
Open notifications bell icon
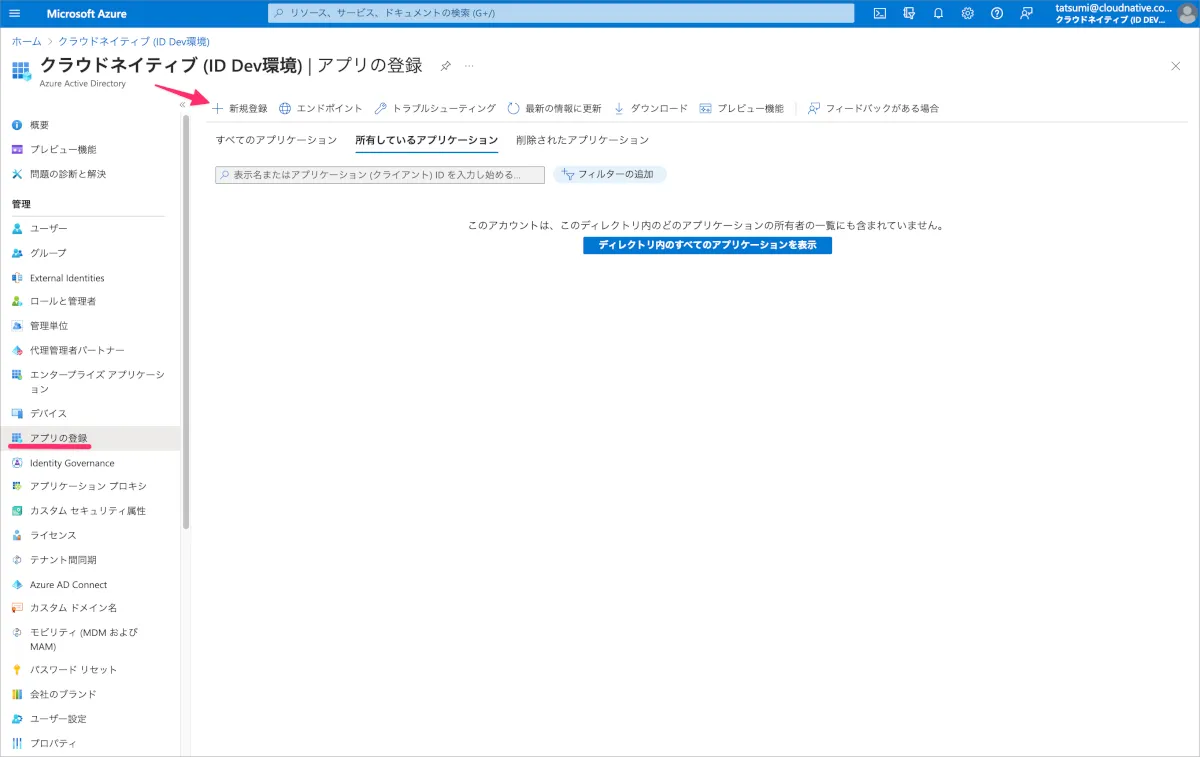tap(938, 13)
